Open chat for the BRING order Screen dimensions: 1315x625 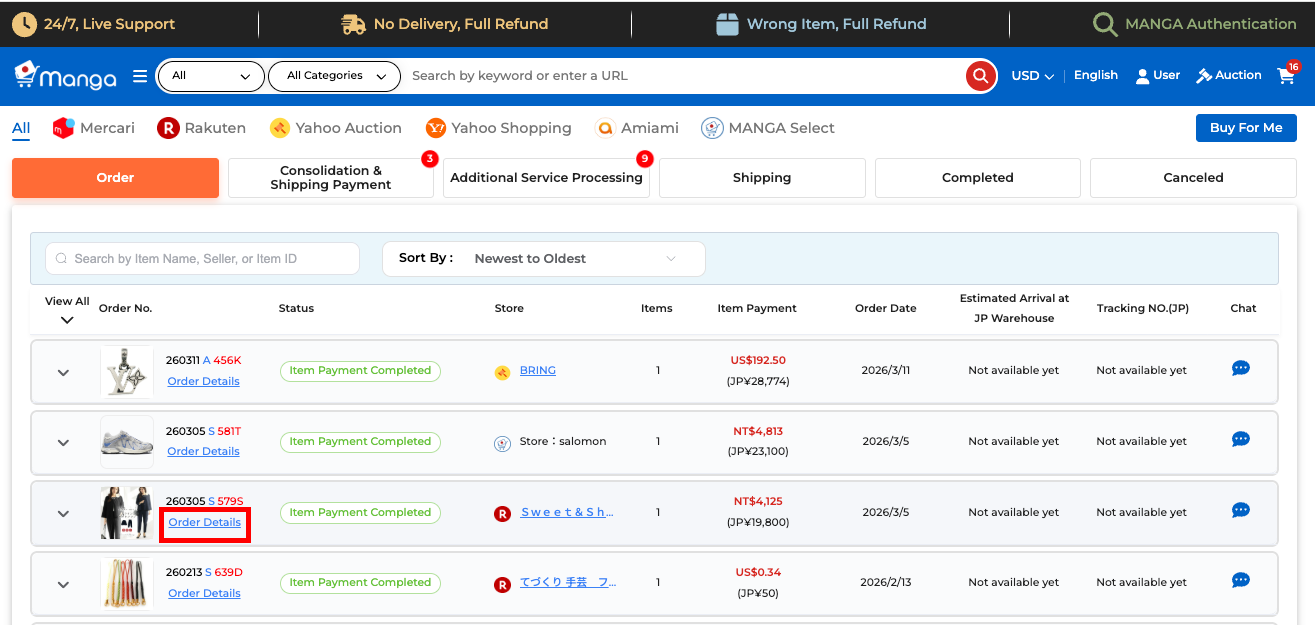click(x=1240, y=369)
